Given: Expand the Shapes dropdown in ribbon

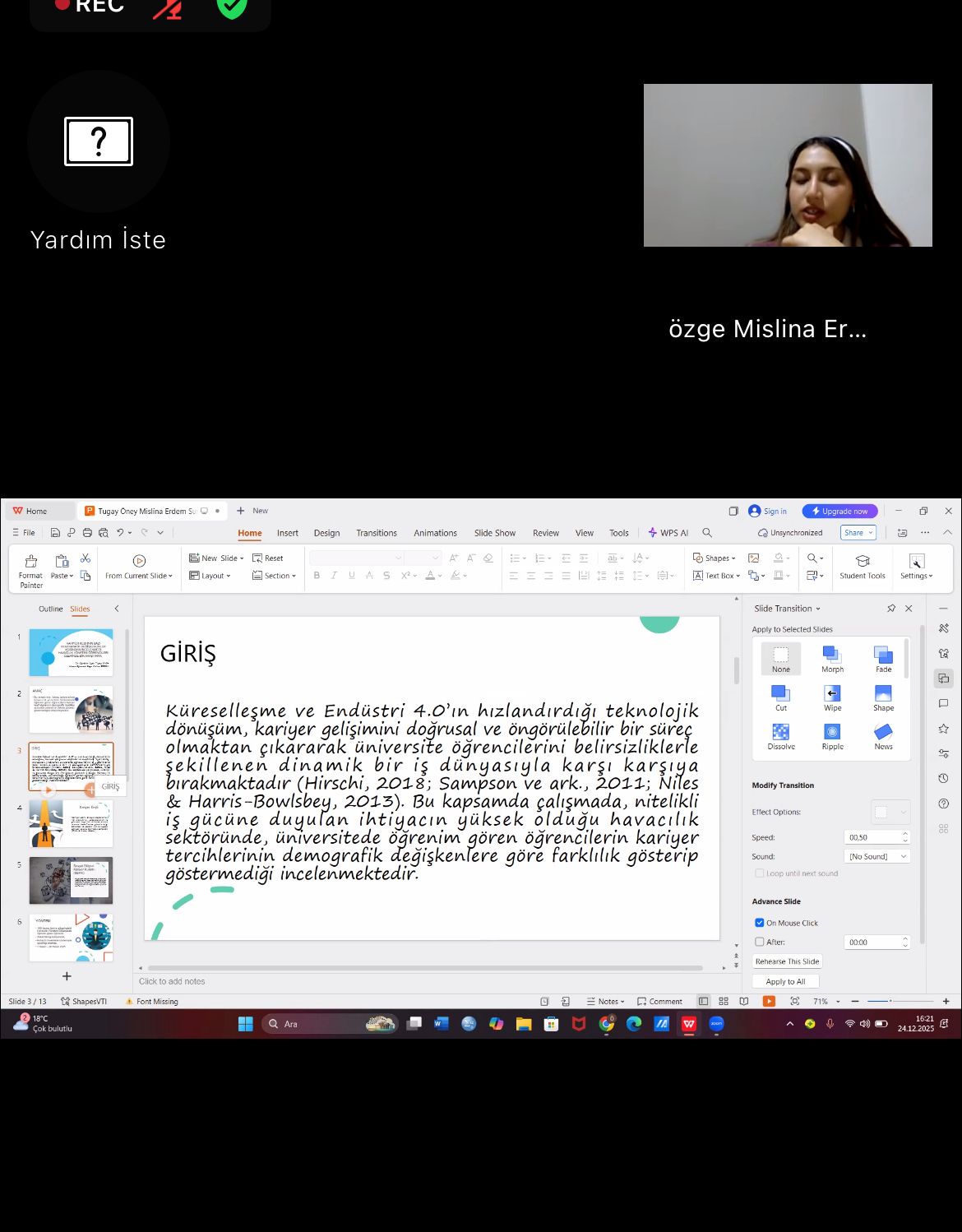Looking at the screenshot, I should (x=715, y=558).
